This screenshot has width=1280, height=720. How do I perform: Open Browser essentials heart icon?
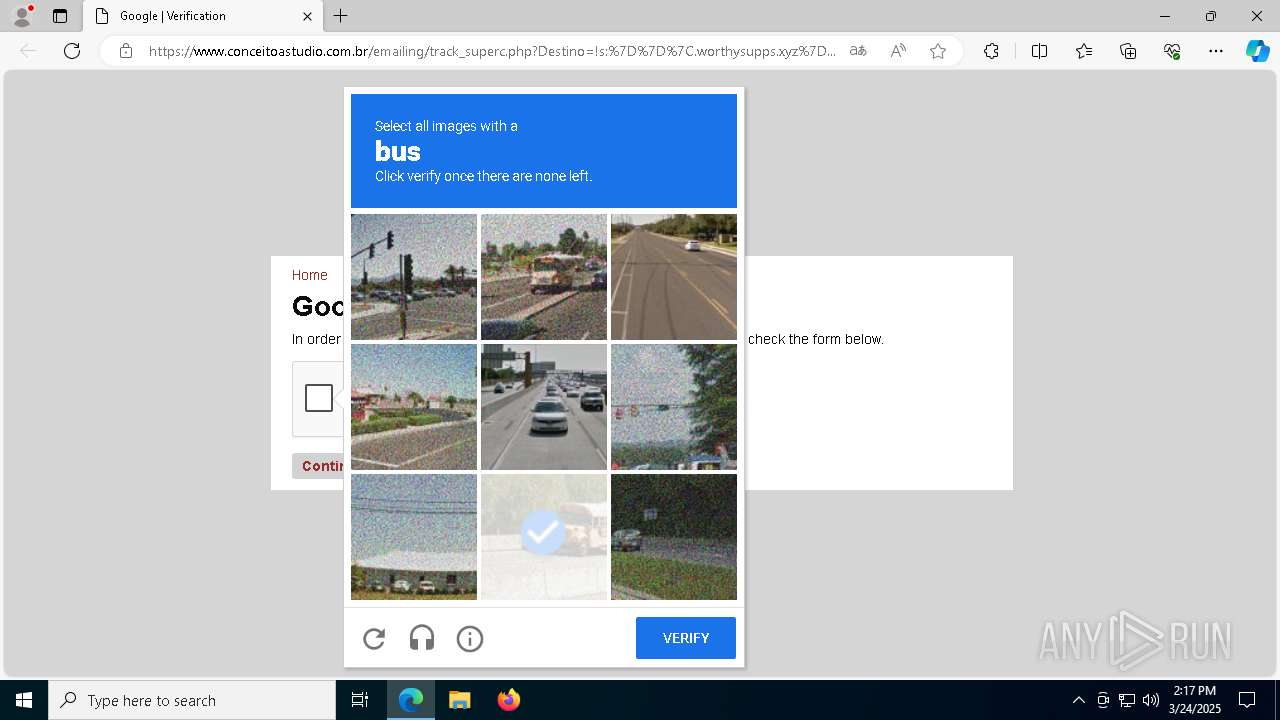[1172, 51]
